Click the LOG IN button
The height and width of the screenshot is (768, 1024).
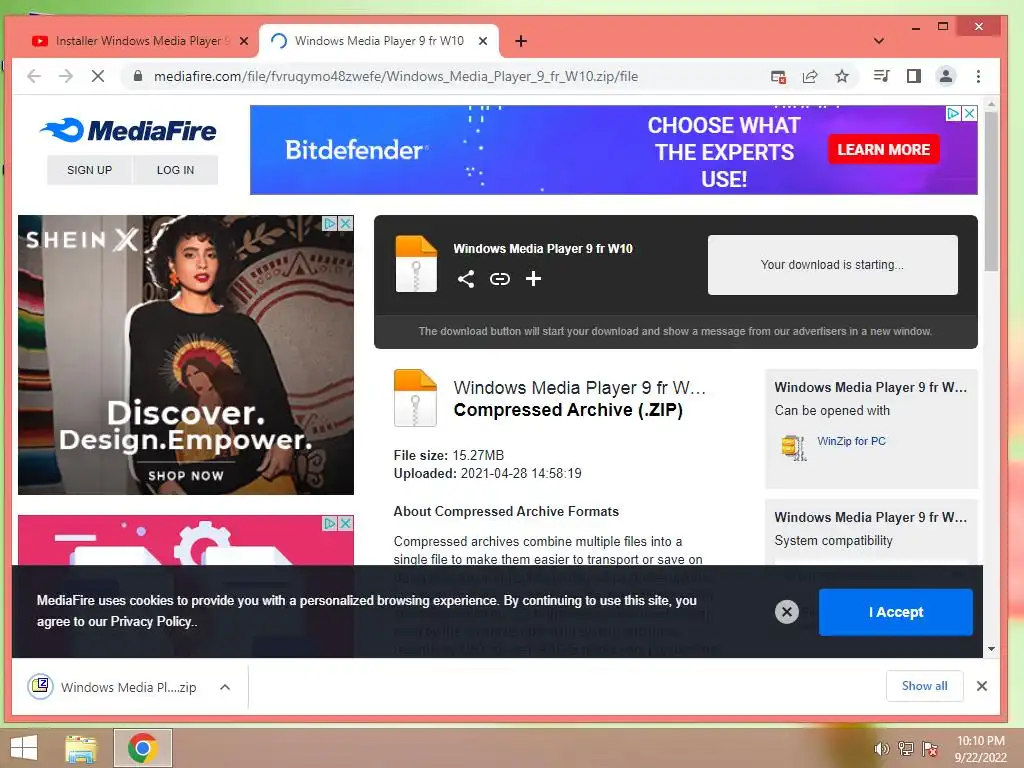[x=175, y=170]
